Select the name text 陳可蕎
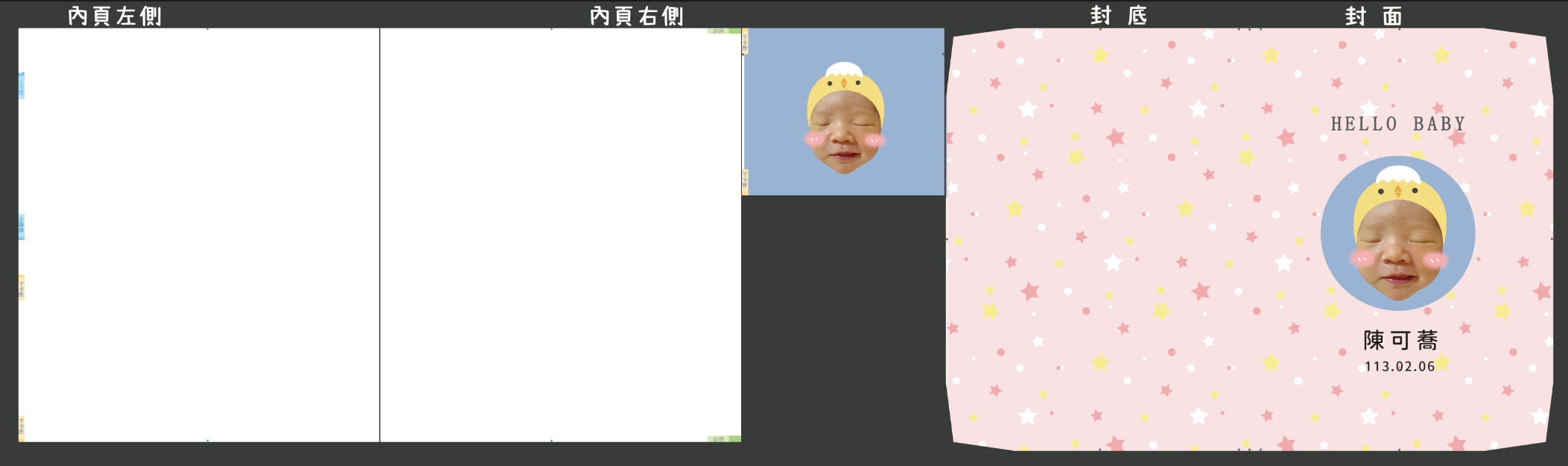 tap(1400, 341)
